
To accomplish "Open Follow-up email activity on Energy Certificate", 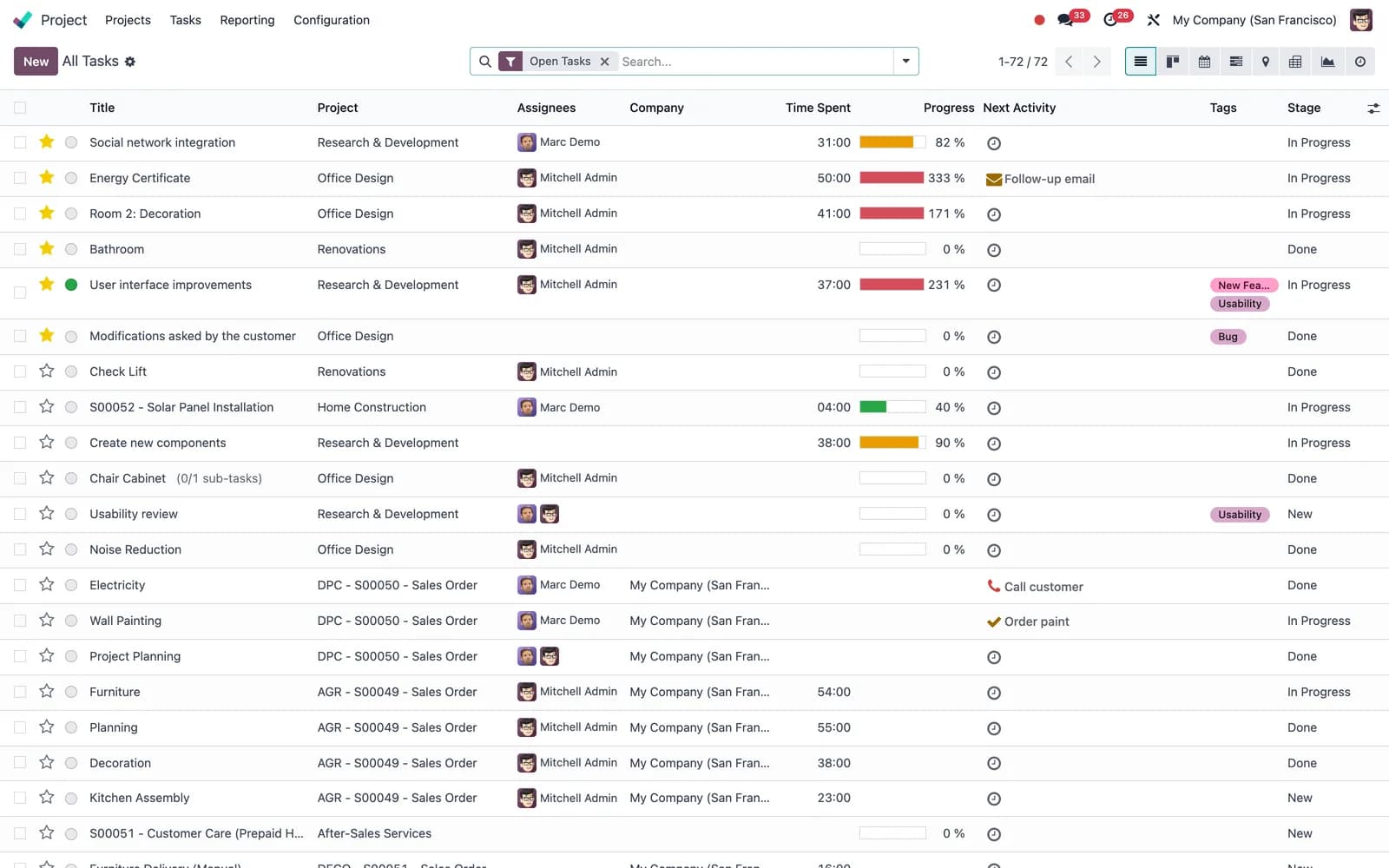I will (x=1040, y=179).
